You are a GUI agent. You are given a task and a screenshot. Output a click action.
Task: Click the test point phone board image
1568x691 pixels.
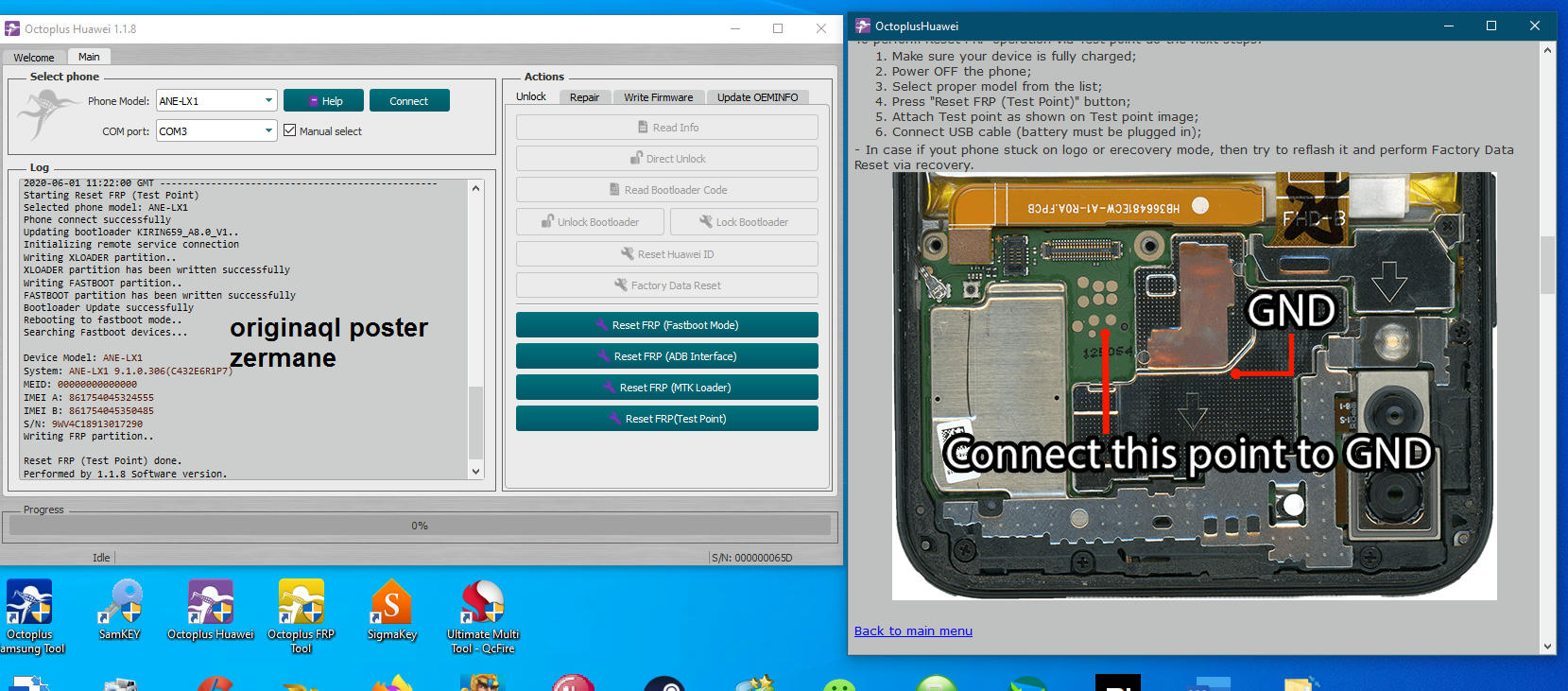1194,386
